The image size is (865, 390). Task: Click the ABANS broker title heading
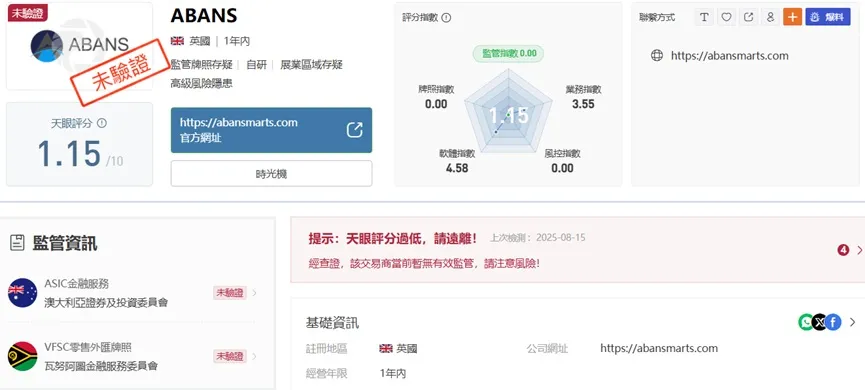[x=204, y=15]
